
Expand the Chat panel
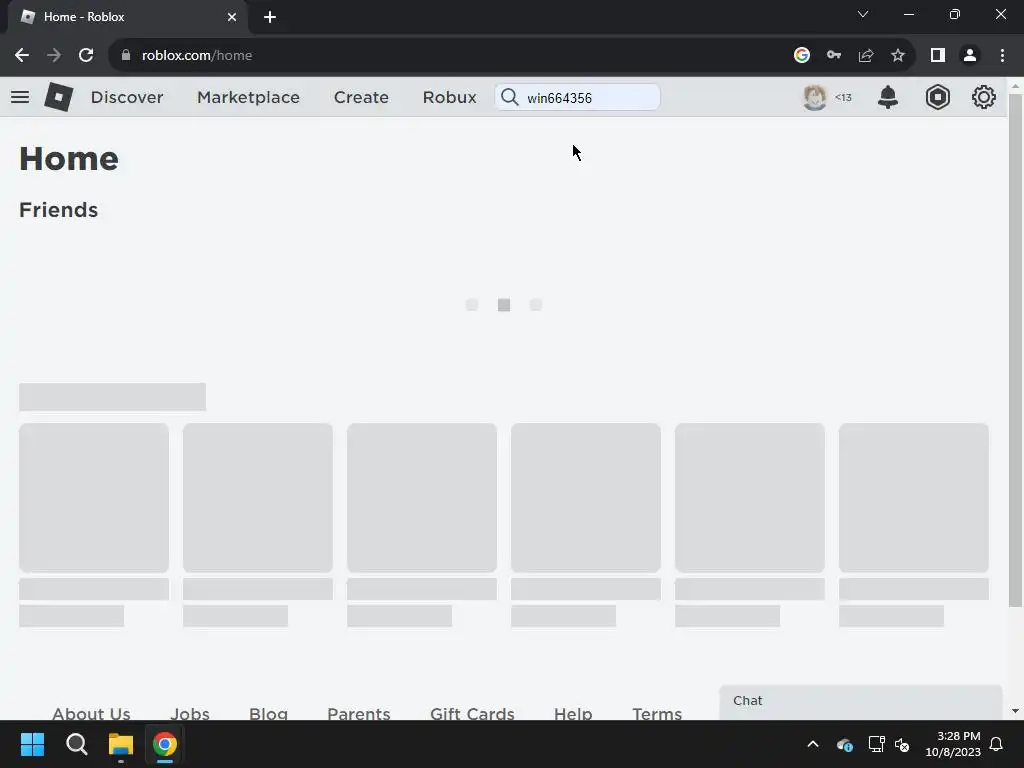pyautogui.click(x=861, y=702)
